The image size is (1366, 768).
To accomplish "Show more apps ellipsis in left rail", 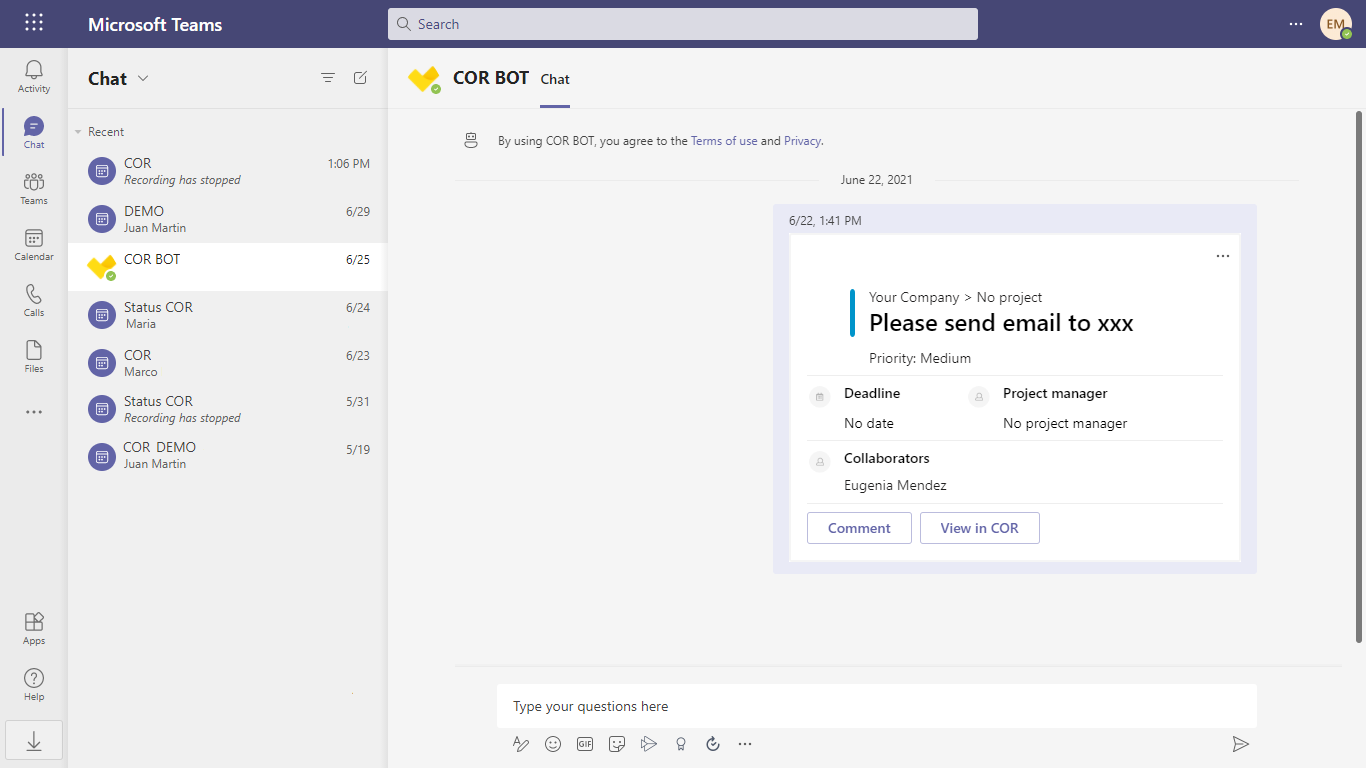I will point(34,412).
